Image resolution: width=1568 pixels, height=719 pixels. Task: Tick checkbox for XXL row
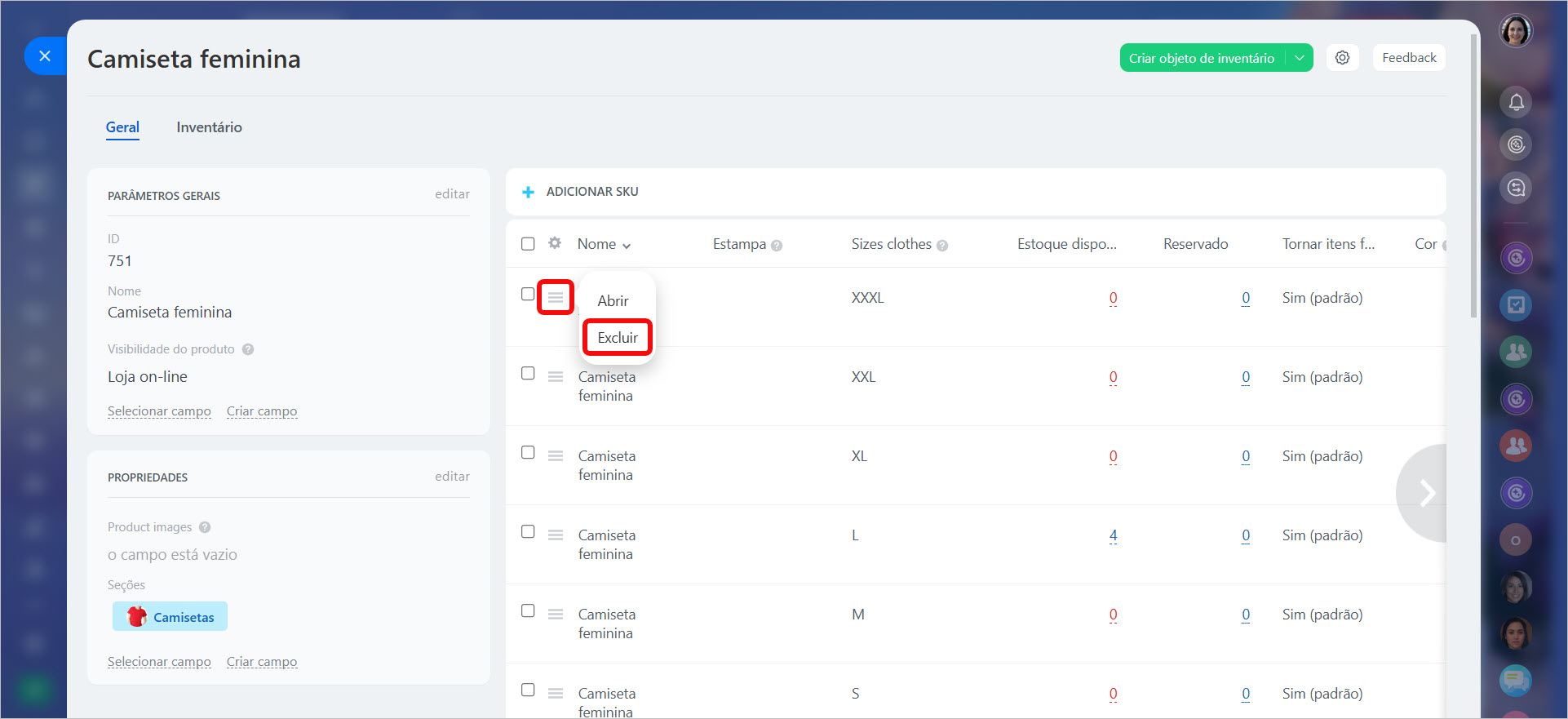[528, 373]
